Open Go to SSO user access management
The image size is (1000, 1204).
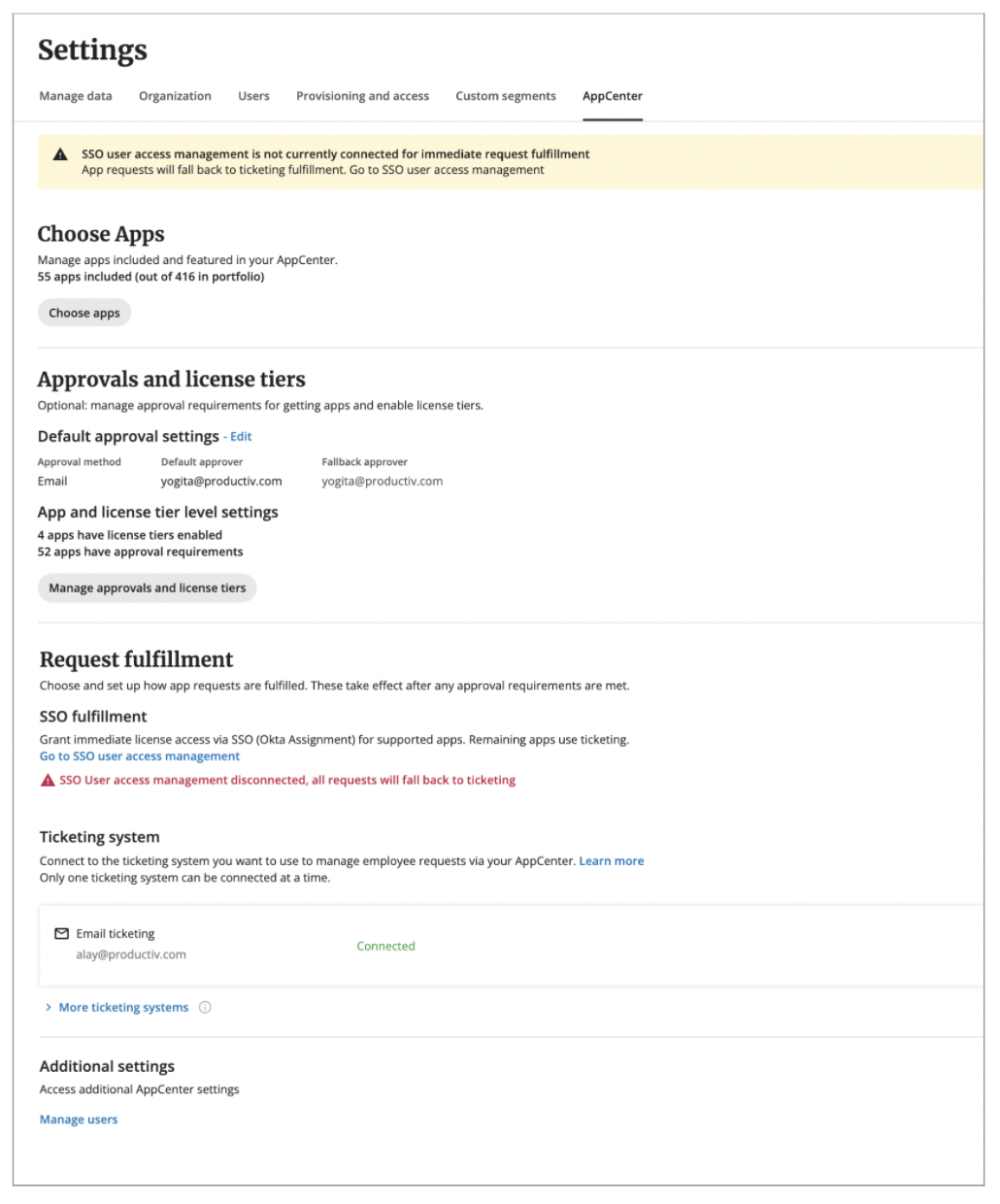pyautogui.click(x=139, y=755)
